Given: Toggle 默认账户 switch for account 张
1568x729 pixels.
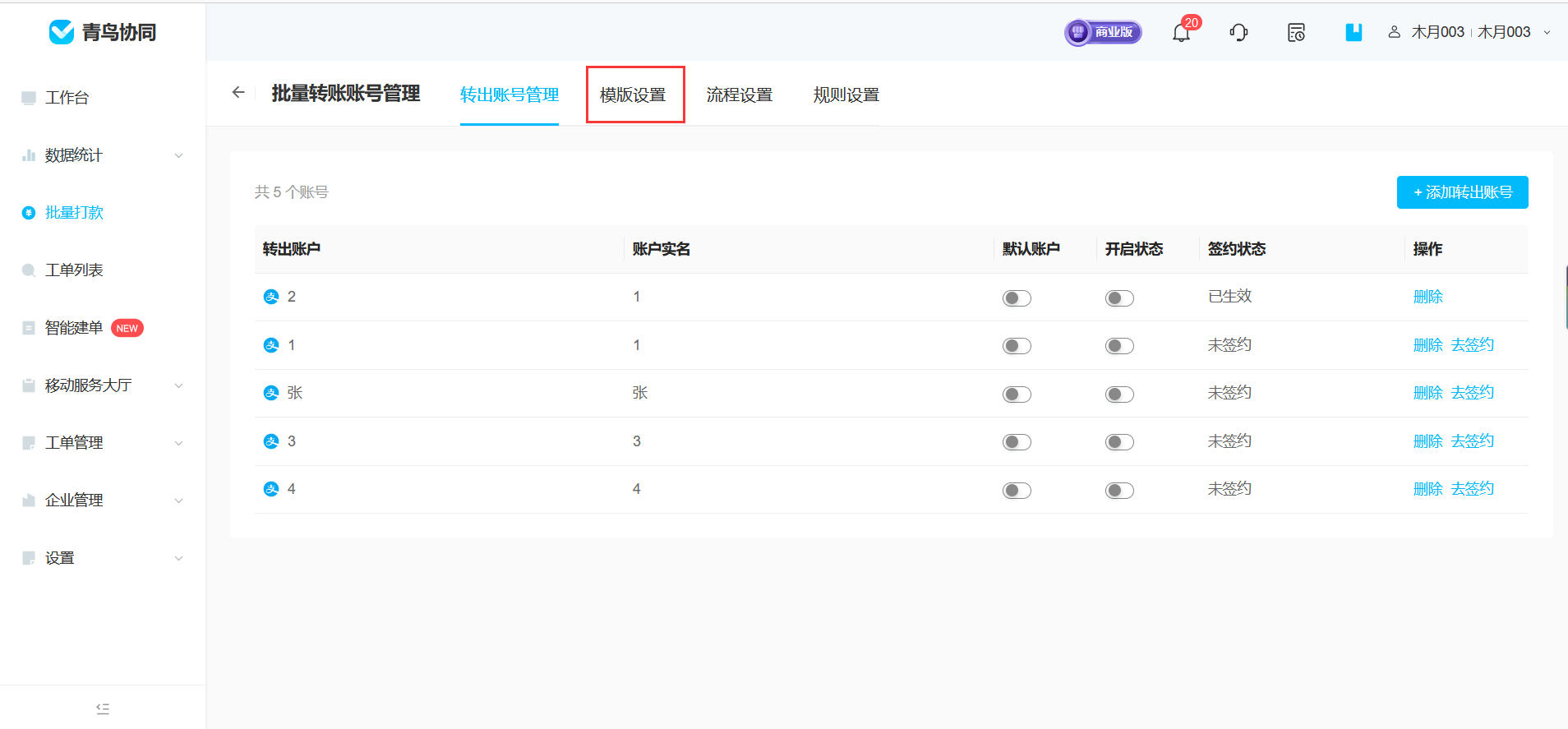Looking at the screenshot, I should 1017,394.
